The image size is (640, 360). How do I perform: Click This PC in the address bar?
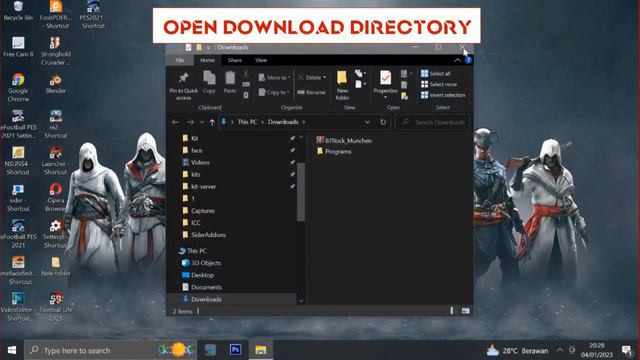point(247,122)
